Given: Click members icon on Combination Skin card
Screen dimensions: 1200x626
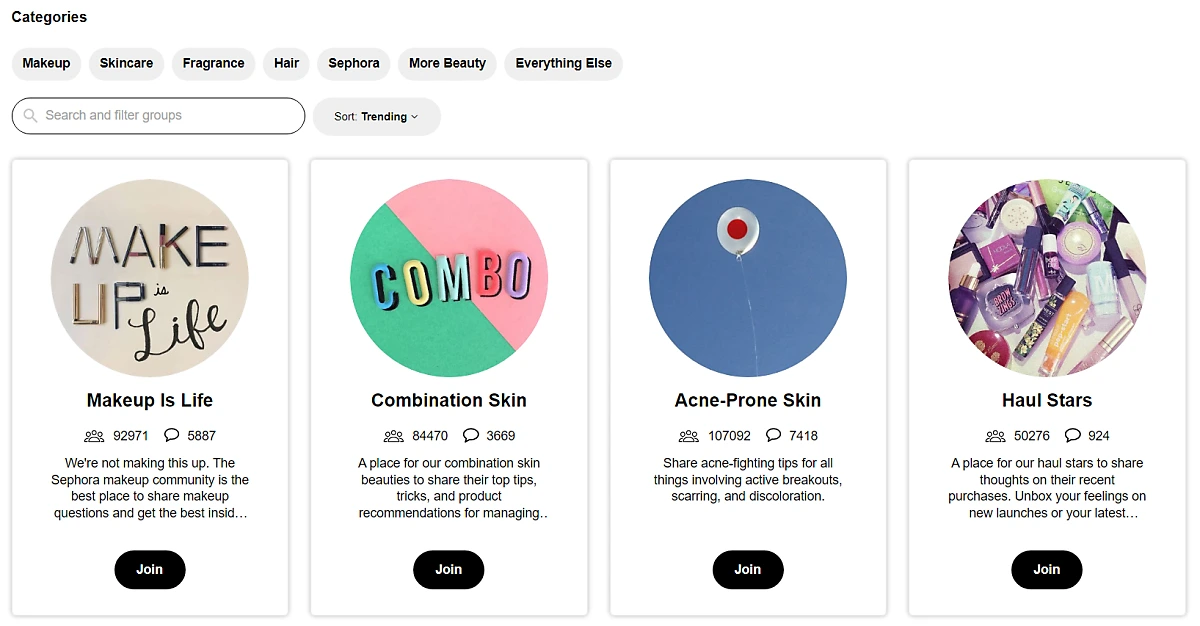Looking at the screenshot, I should point(393,436).
